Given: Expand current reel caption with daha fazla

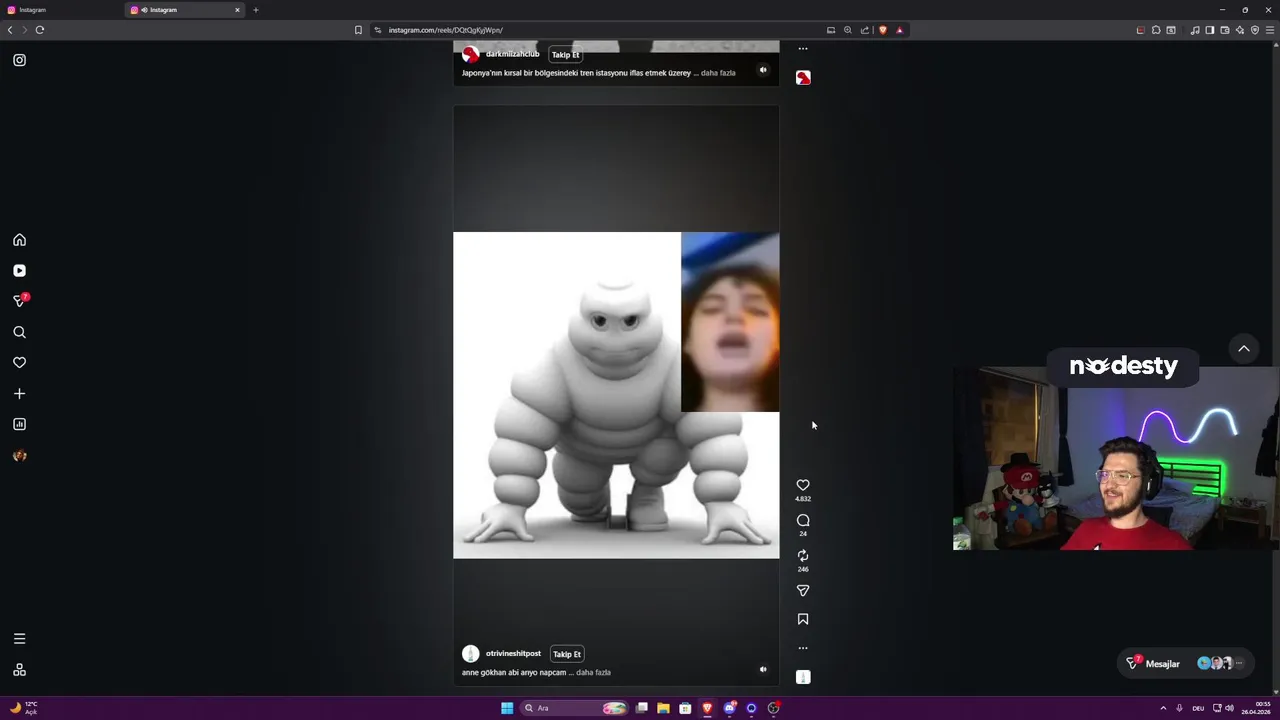Looking at the screenshot, I should point(593,673).
